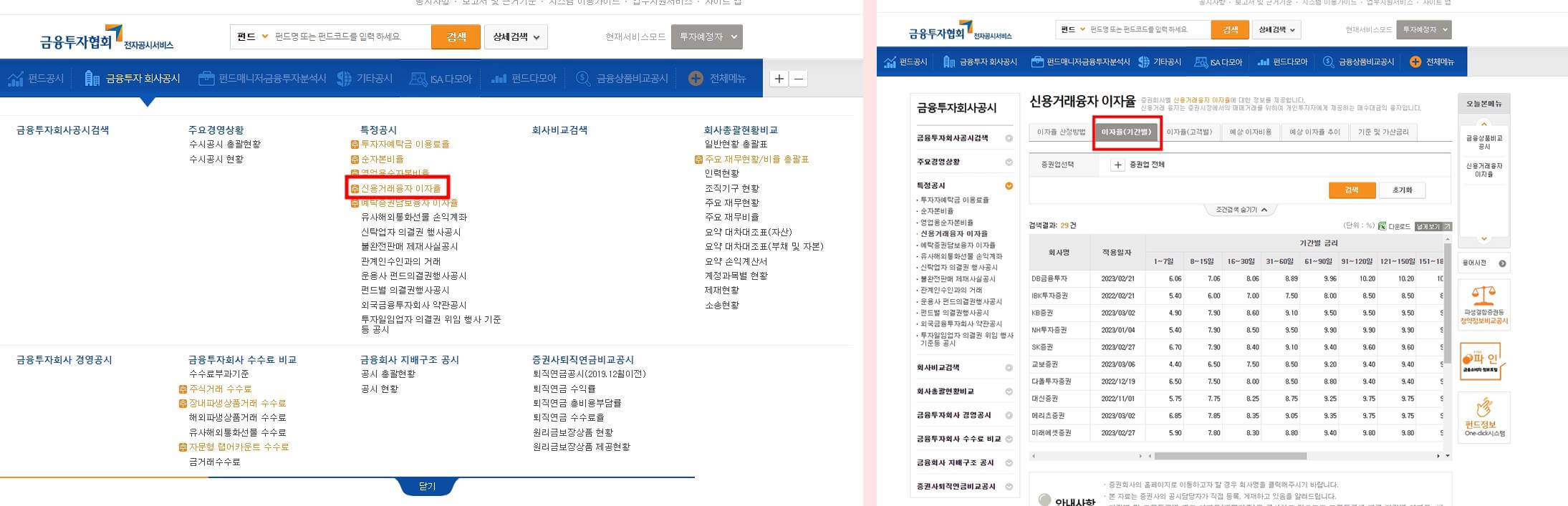Click right page 금융투자협회 logo
The image size is (1568, 506).
click(960, 31)
